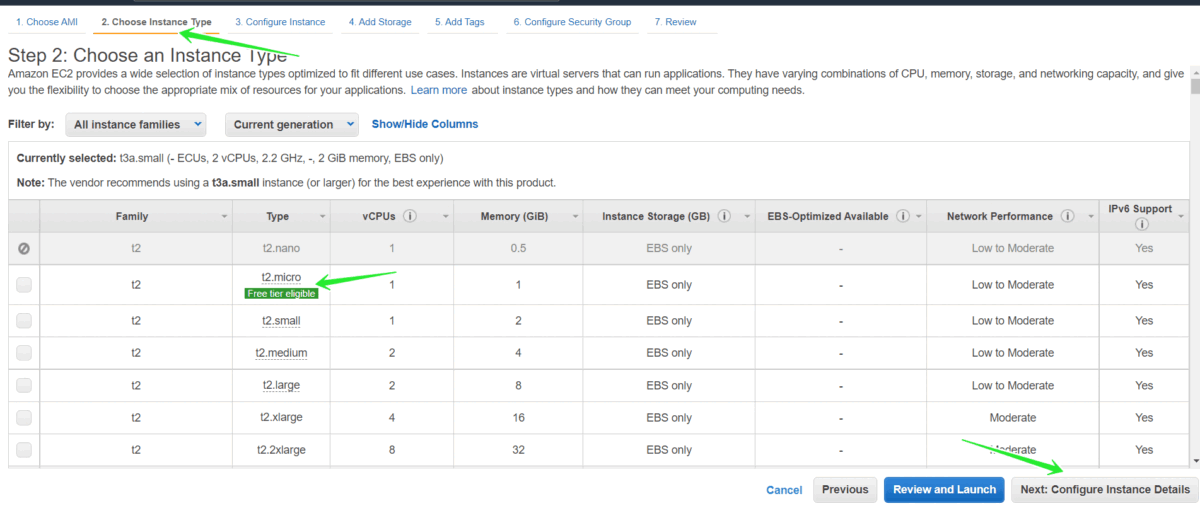This screenshot has height=506, width=1200.
Task: Switch to the 6. Configure Security Group tab
Action: point(572,22)
